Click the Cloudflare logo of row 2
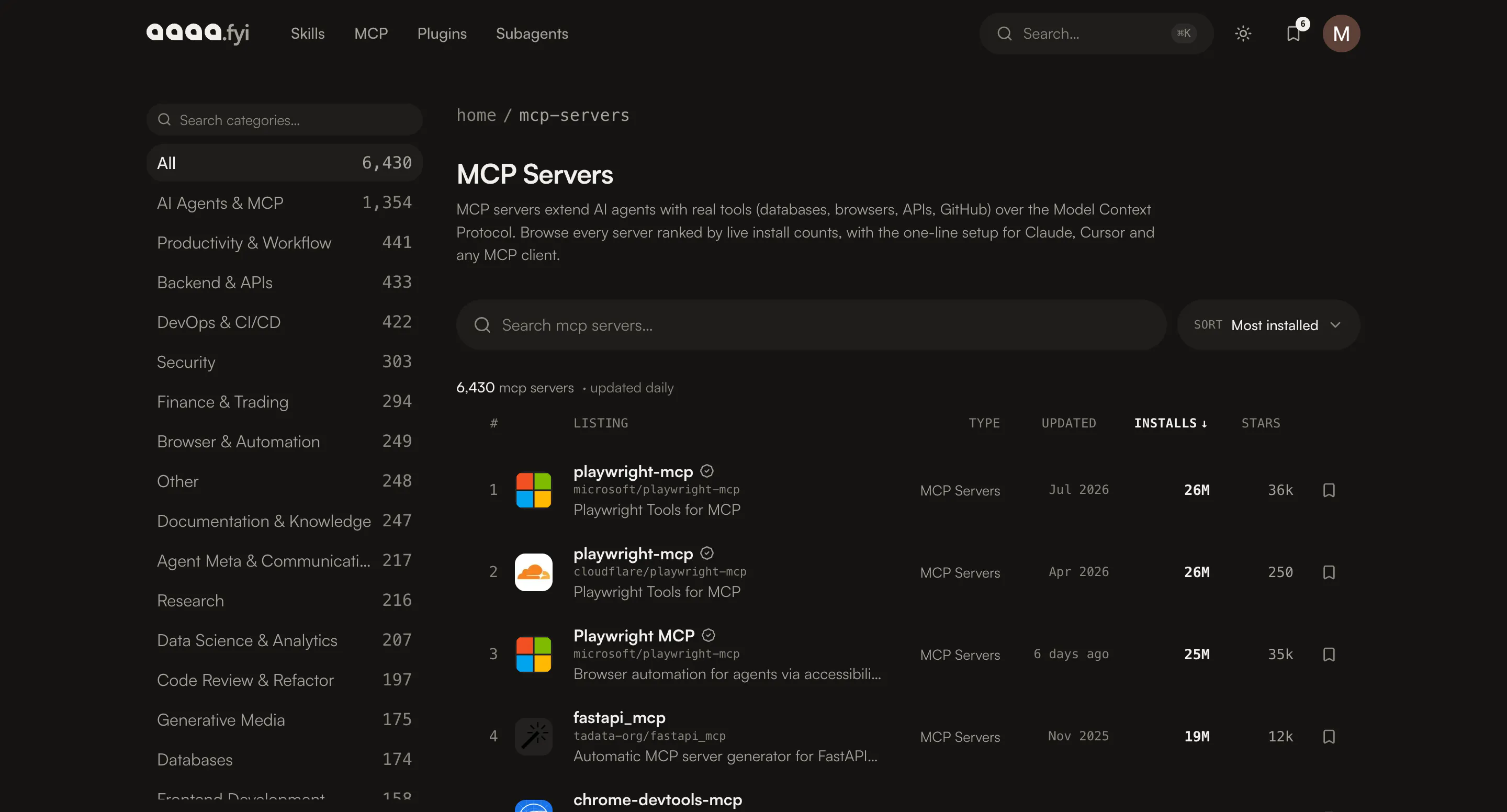Image resolution: width=1507 pixels, height=812 pixels. pos(533,571)
